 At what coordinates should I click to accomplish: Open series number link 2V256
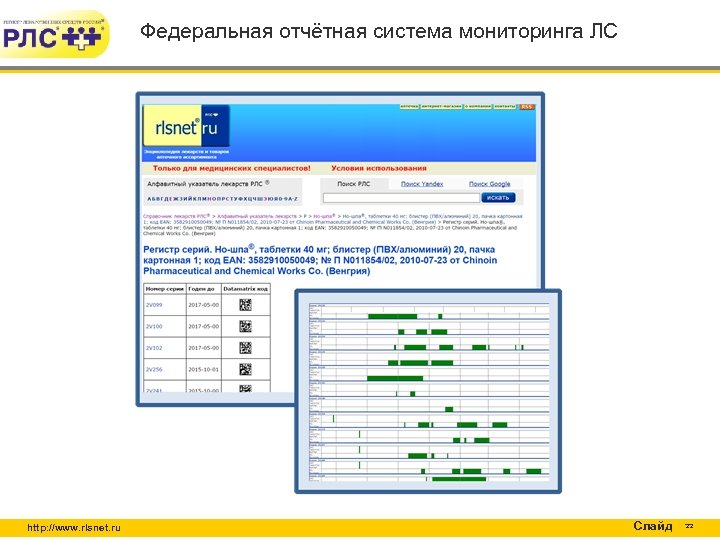(x=154, y=369)
